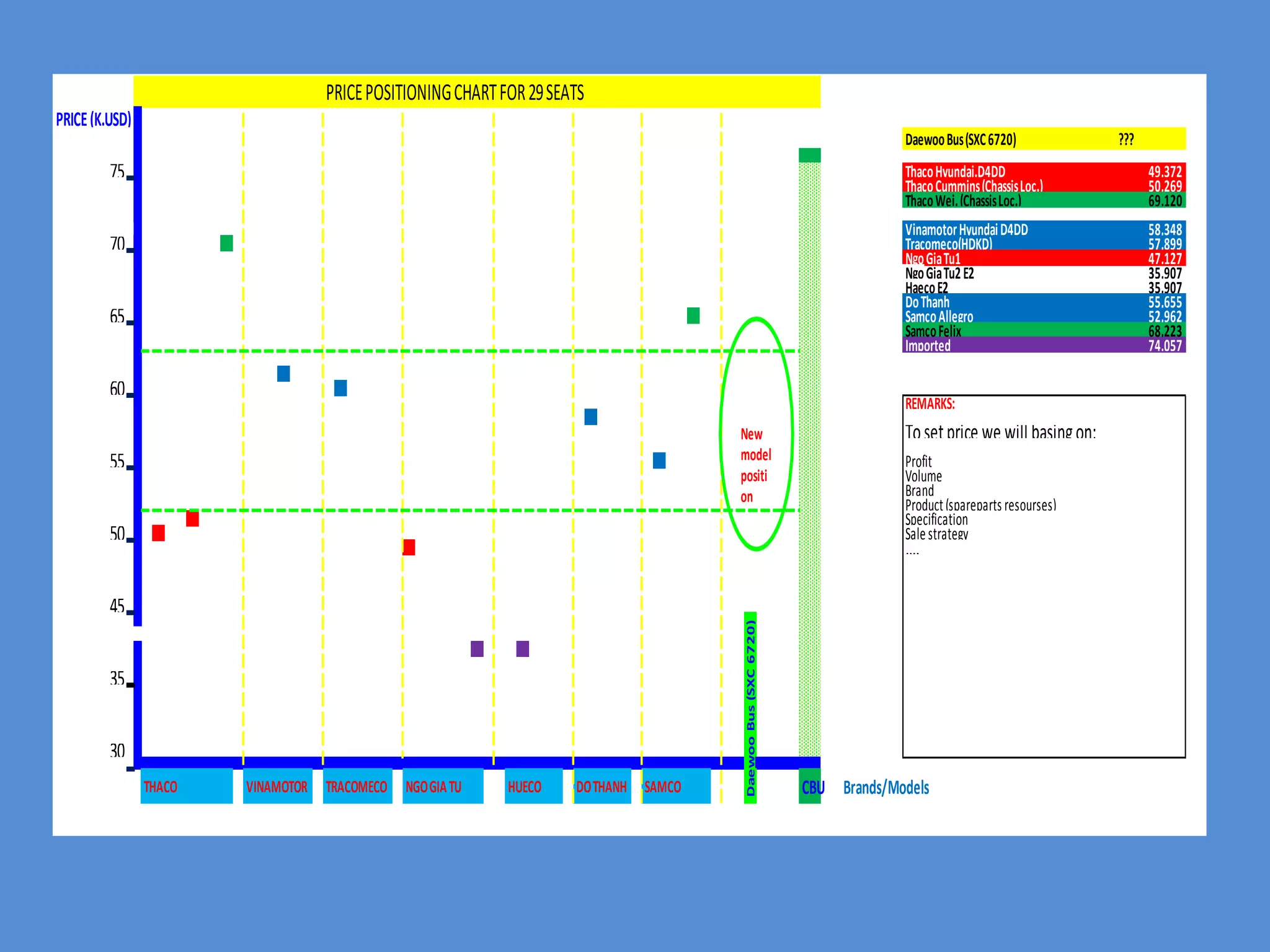
Task: Select the red marker in NGO GIA TU column
Action: tap(409, 547)
